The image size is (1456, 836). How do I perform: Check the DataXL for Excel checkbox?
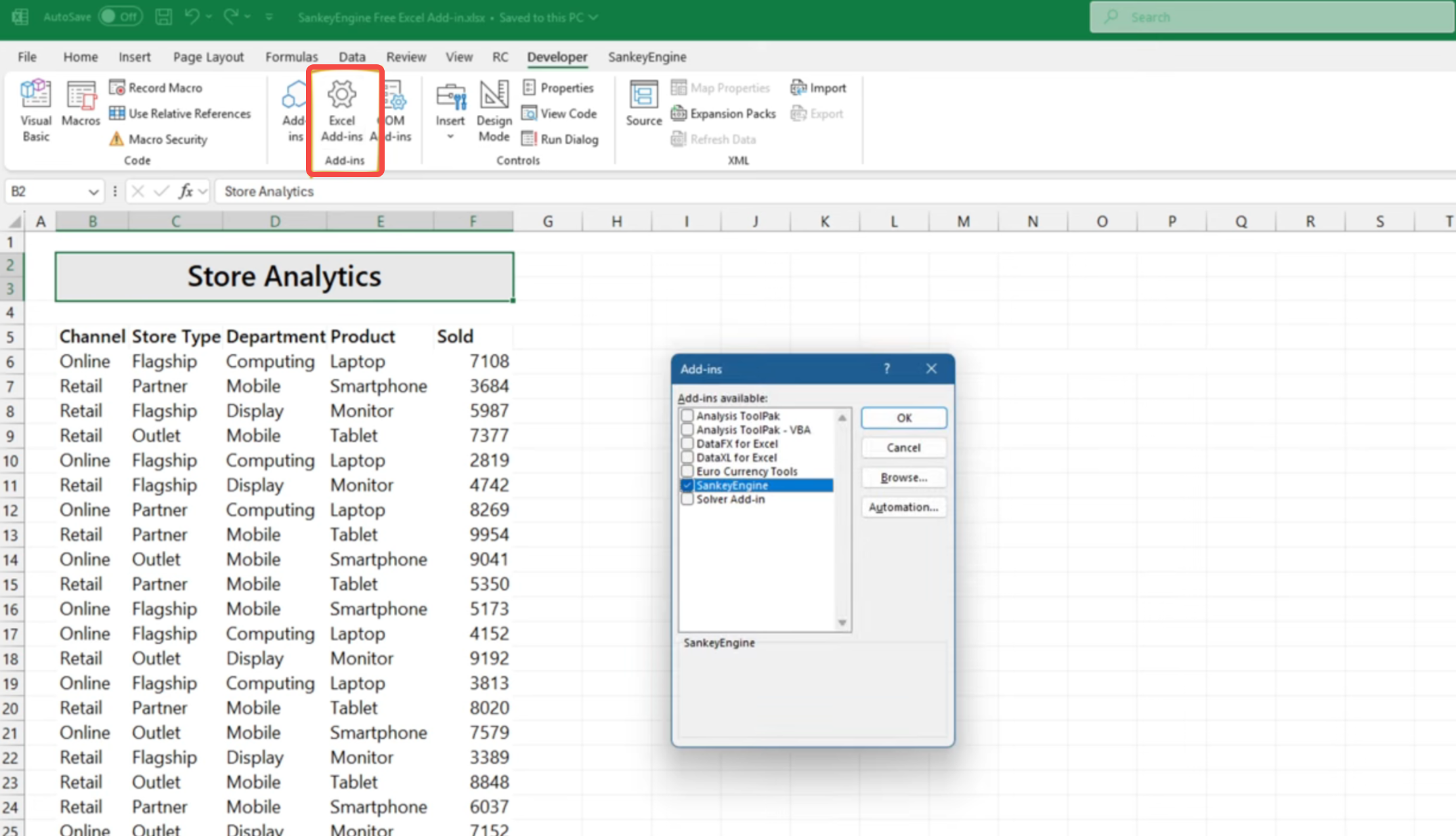click(x=687, y=457)
